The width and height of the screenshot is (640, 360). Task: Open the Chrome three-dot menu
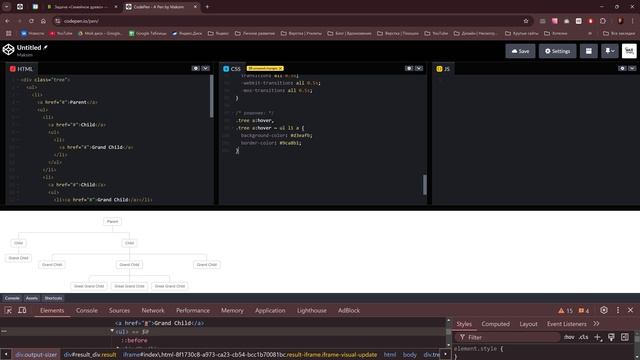pos(633,21)
